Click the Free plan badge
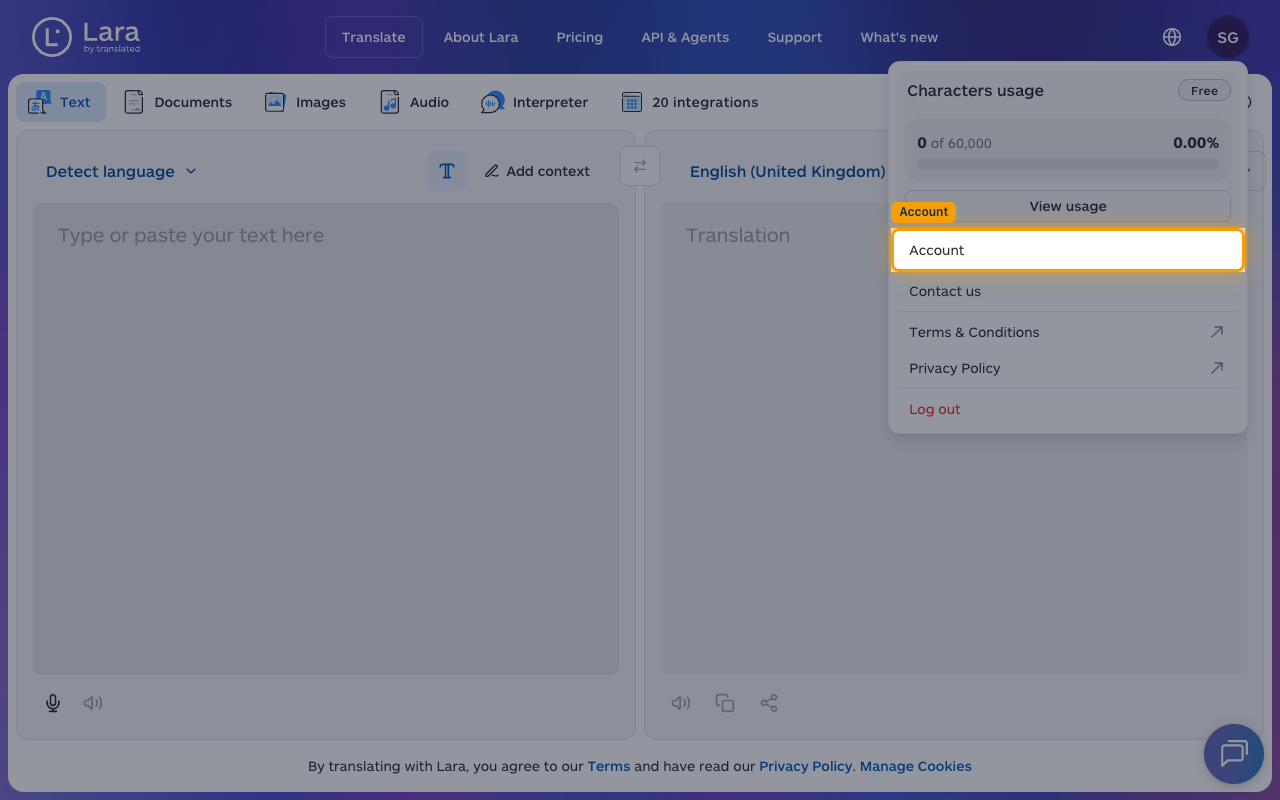1280x800 pixels. pyautogui.click(x=1204, y=90)
